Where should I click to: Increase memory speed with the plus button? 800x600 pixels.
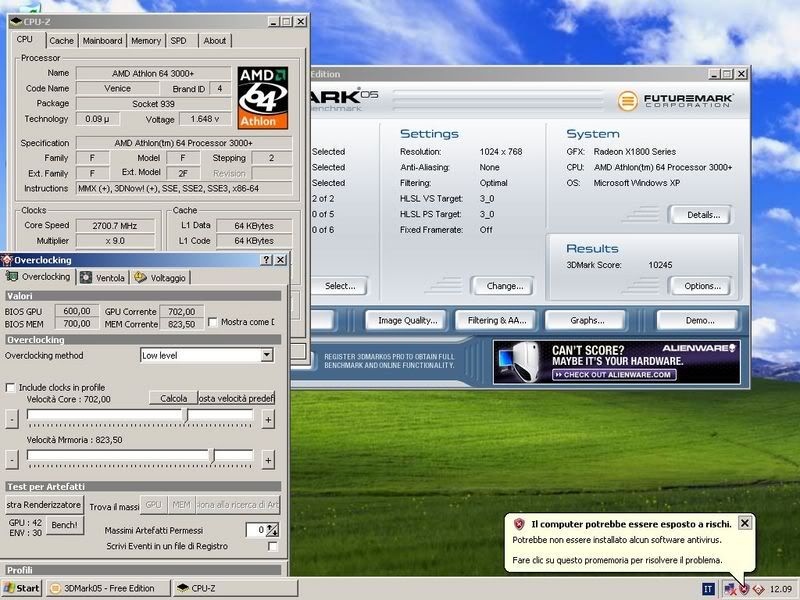(x=268, y=460)
